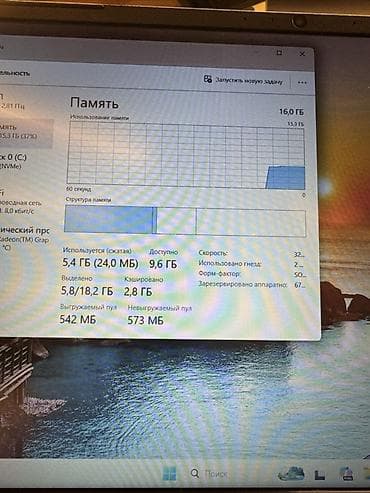Open the three-dot more options menu

(302, 82)
